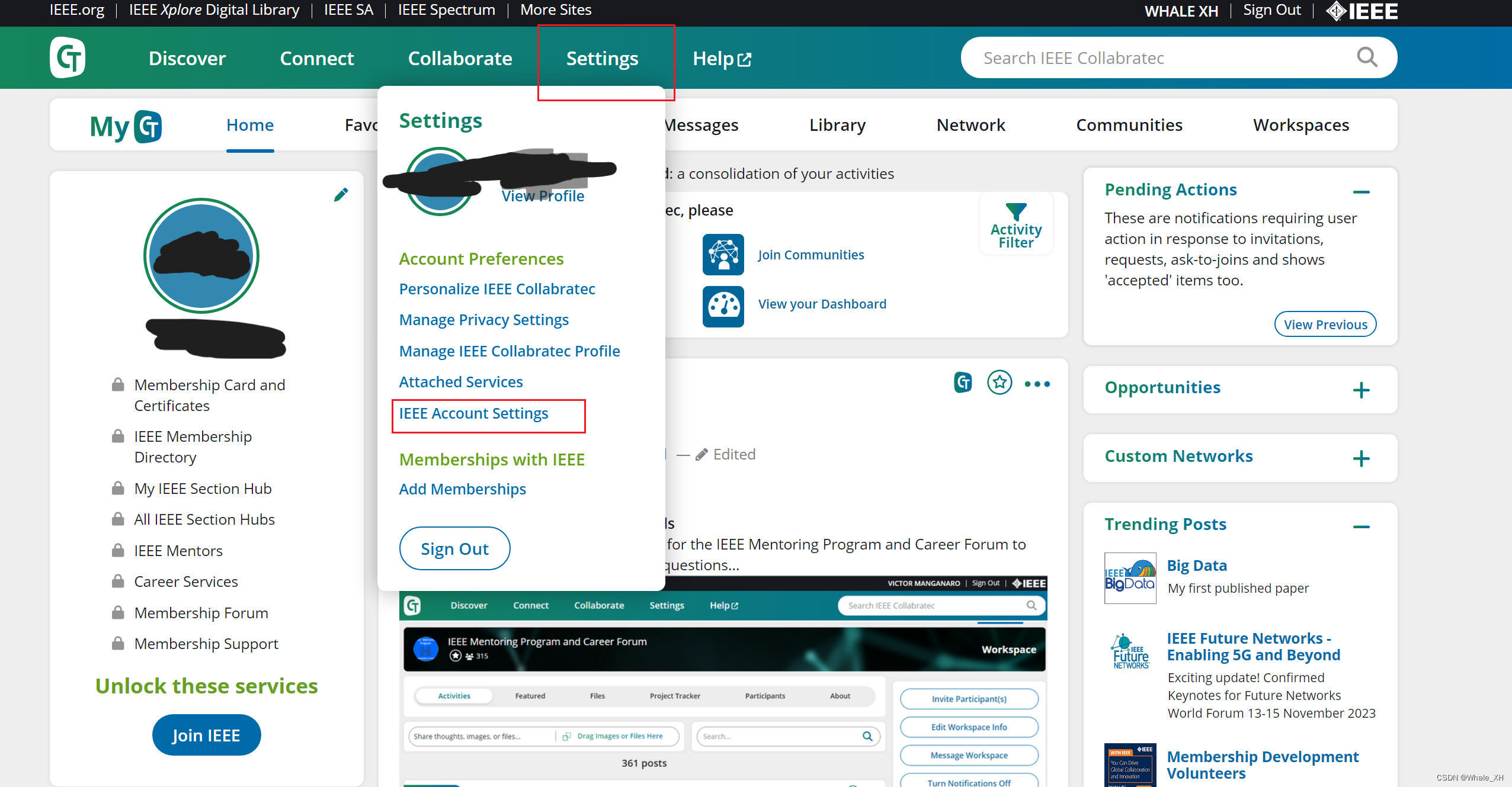Expand the Opportunities panel
Image resolution: width=1512 pixels, height=787 pixels.
pyautogui.click(x=1361, y=390)
